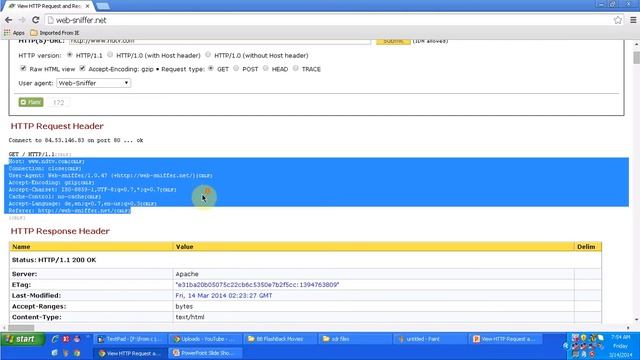Choose TRACE request type
This screenshot has width=640, height=360.
[x=296, y=69]
